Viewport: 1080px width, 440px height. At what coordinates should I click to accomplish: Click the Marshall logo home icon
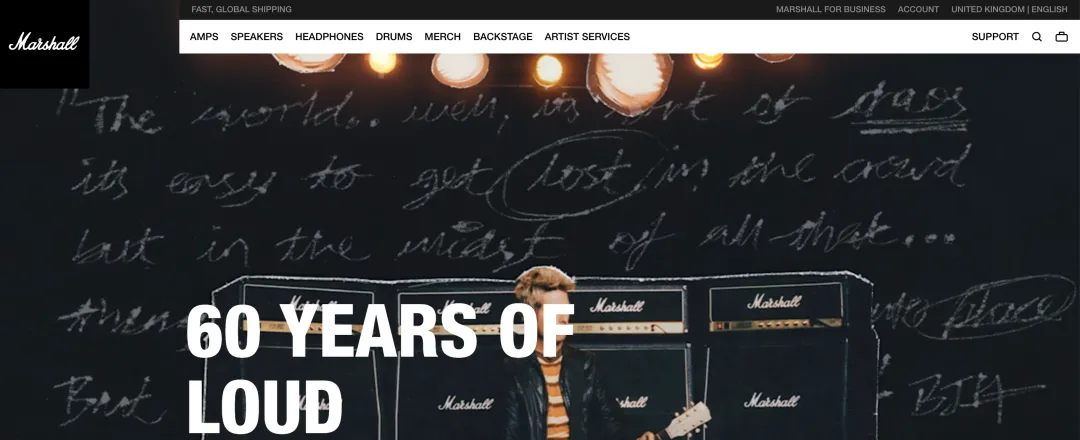44,43
